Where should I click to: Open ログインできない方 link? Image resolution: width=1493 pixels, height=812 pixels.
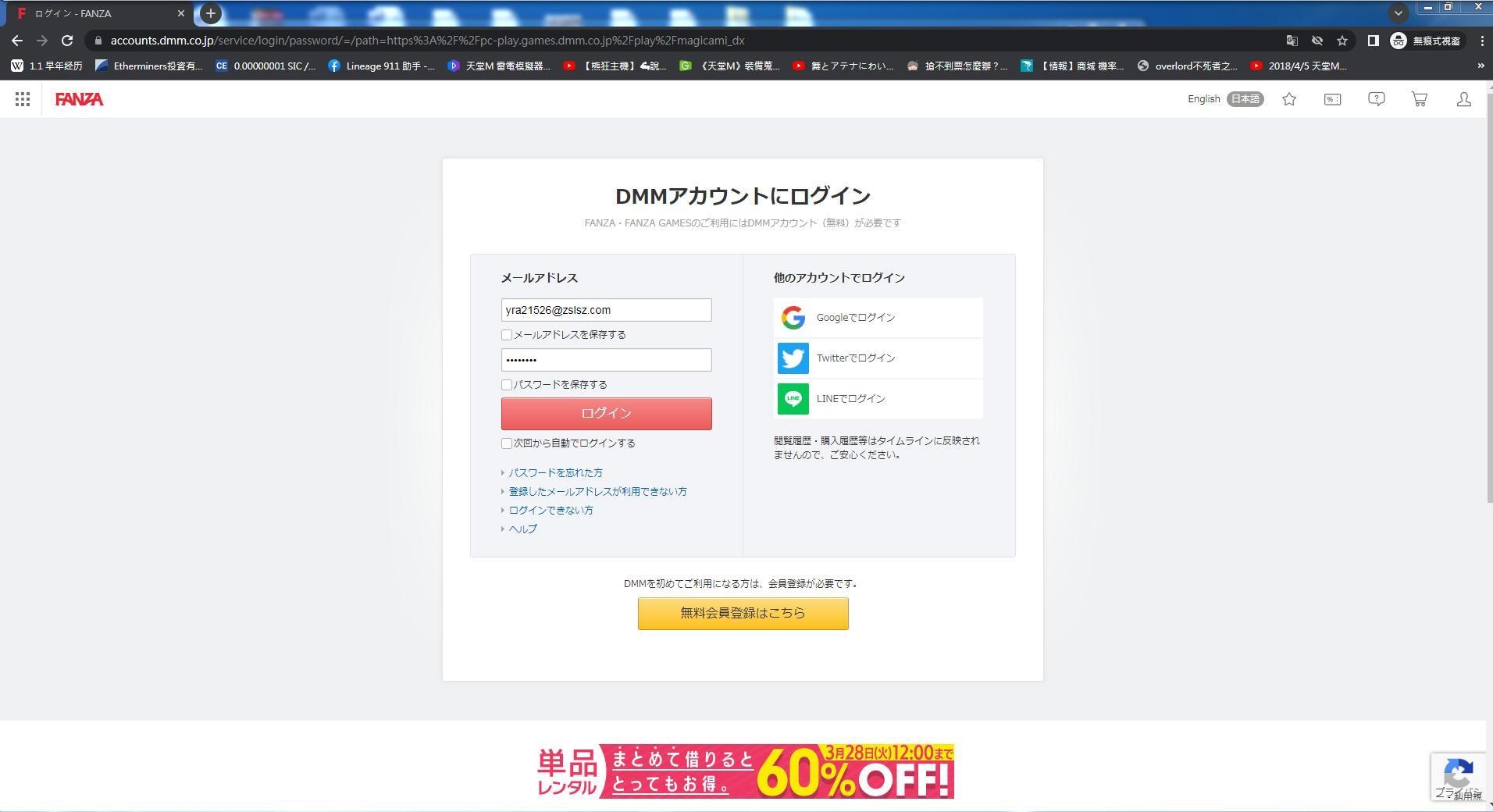click(551, 511)
